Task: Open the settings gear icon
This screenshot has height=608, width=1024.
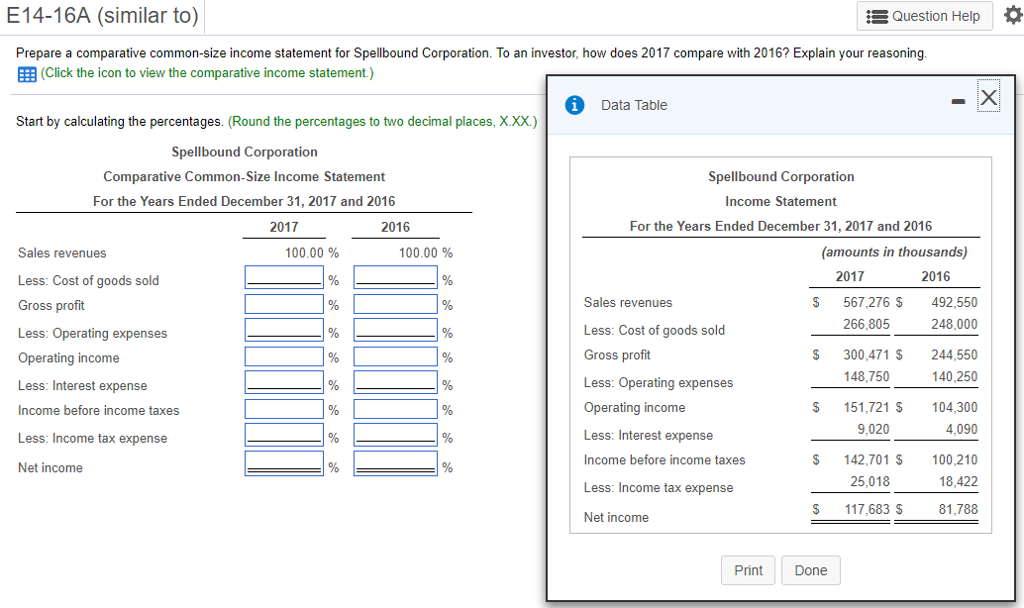Action: coord(1009,16)
